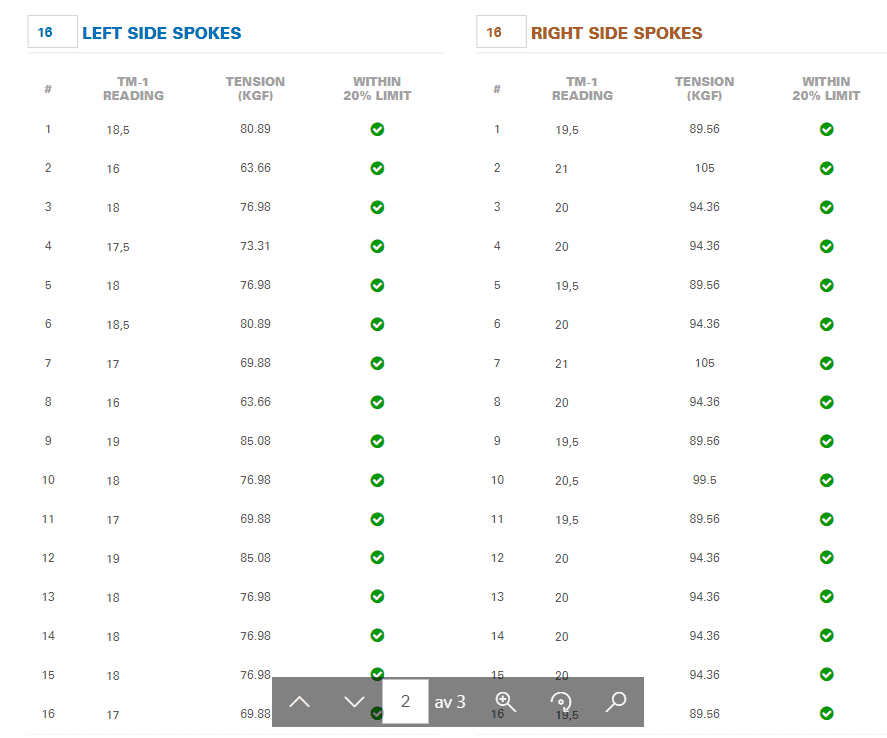Open the search magnifier in PDF toolbar
The width and height of the screenshot is (887, 738).
click(x=616, y=702)
